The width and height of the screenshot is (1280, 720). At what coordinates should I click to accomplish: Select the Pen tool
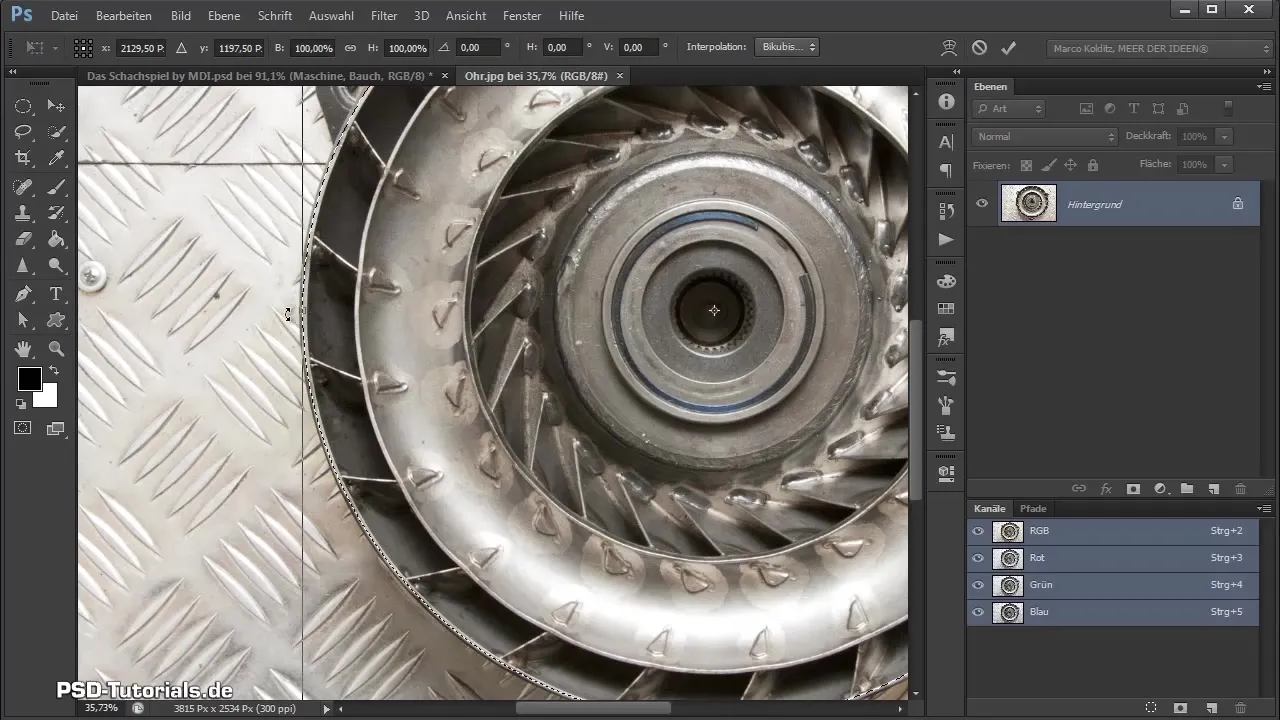coord(23,294)
